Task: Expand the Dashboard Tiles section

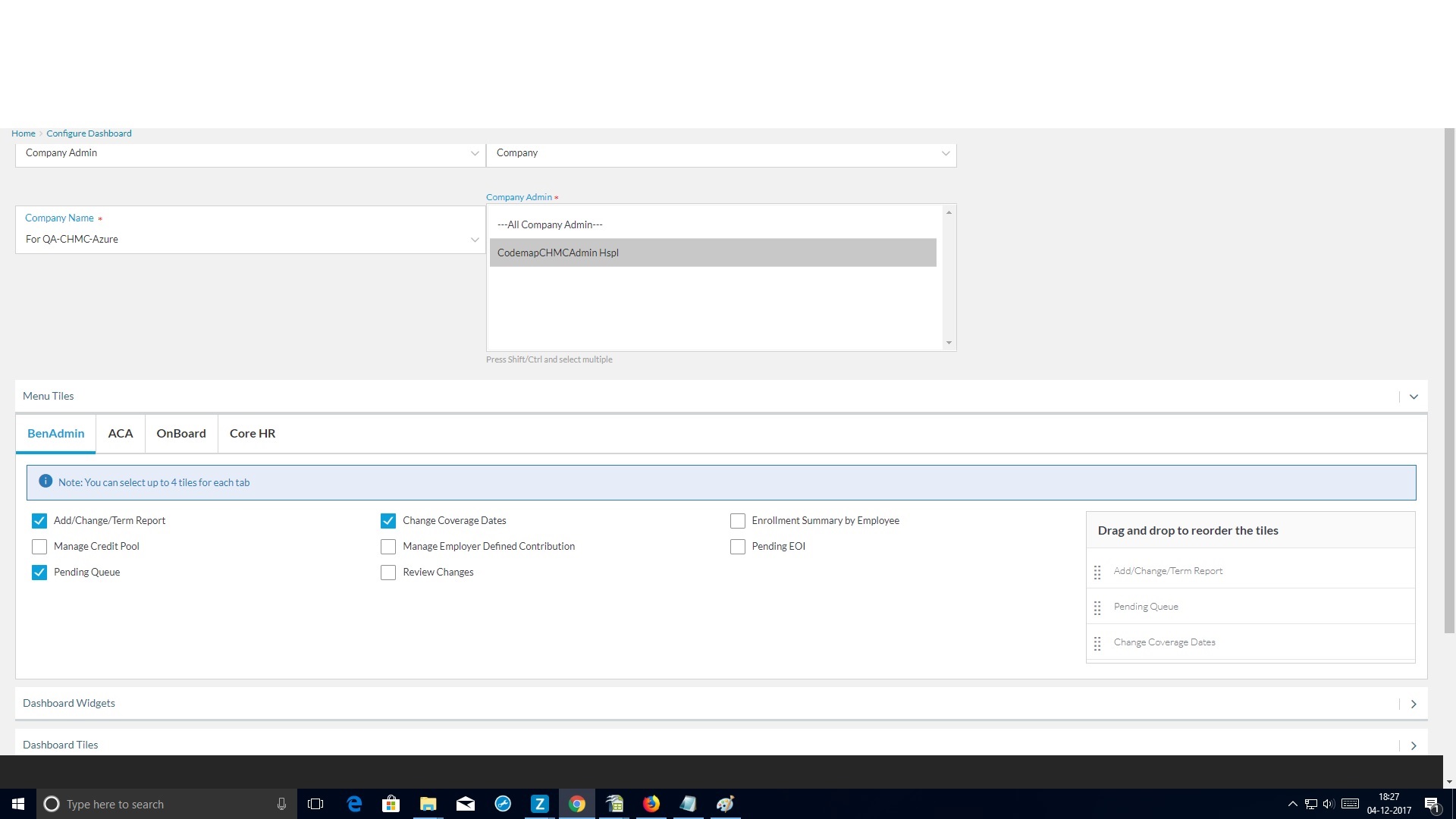Action: coord(1414,745)
